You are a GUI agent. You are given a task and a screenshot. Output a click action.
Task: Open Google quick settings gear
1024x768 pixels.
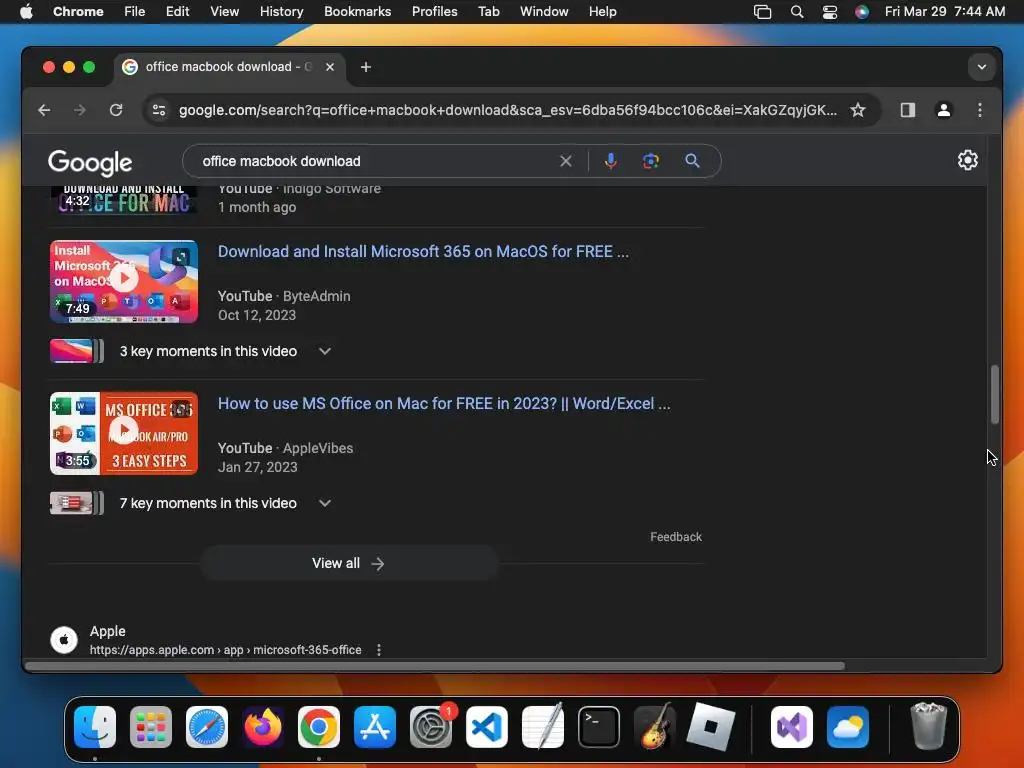coord(967,160)
